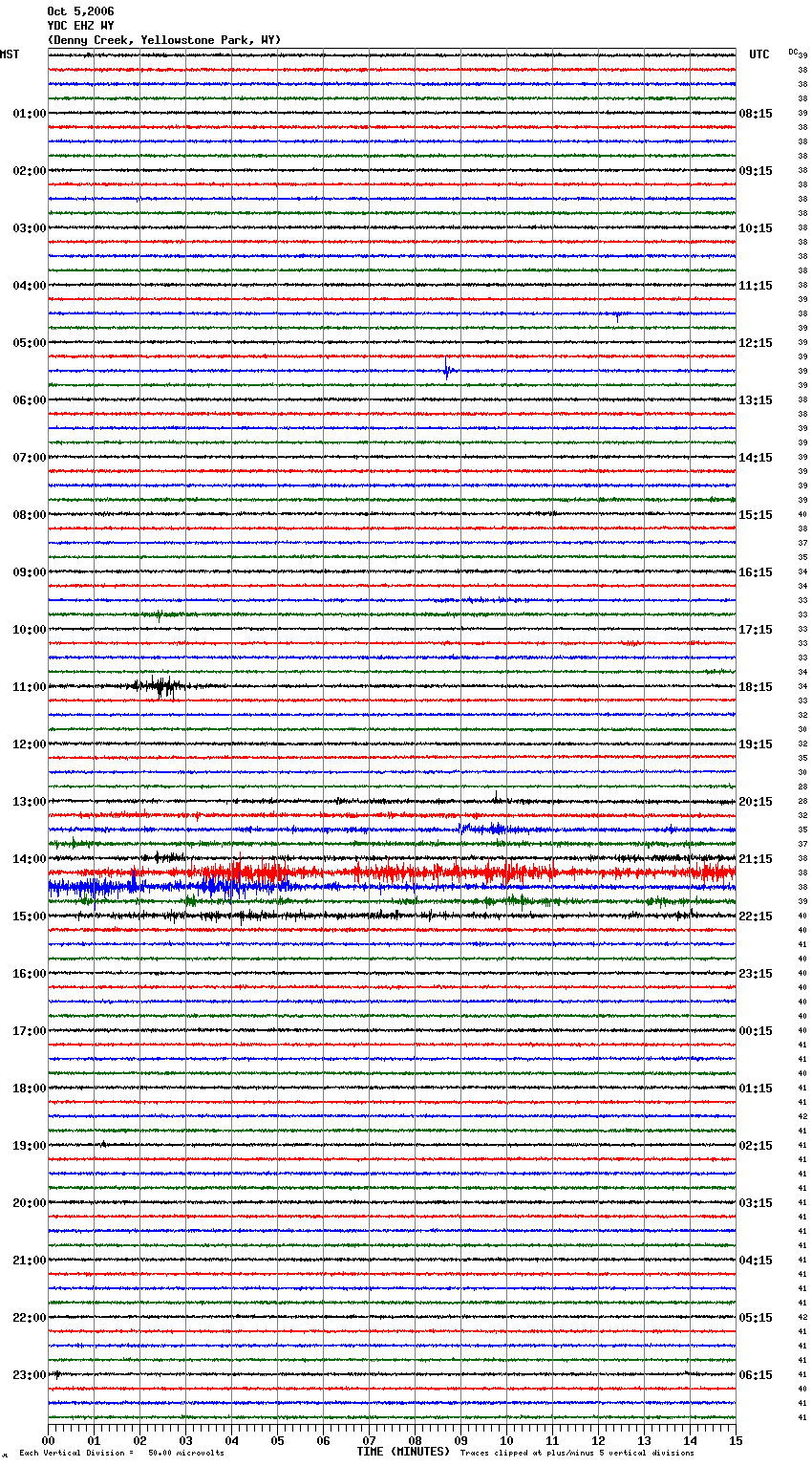The width and height of the screenshot is (812, 1466).
Task: Click the 19:00 MST time label
Action: pyautogui.click(x=30, y=1146)
